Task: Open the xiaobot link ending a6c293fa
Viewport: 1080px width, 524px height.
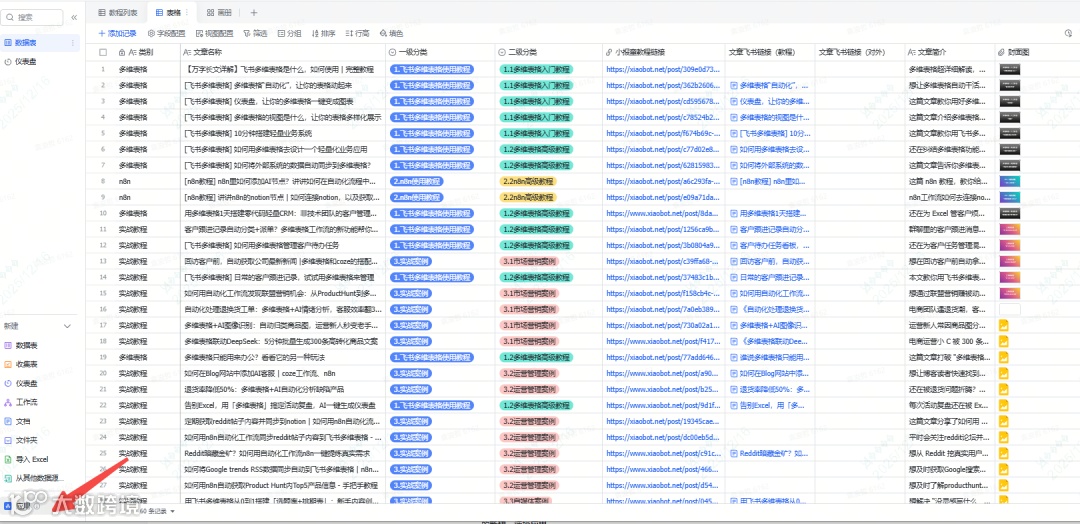Action: coord(663,181)
